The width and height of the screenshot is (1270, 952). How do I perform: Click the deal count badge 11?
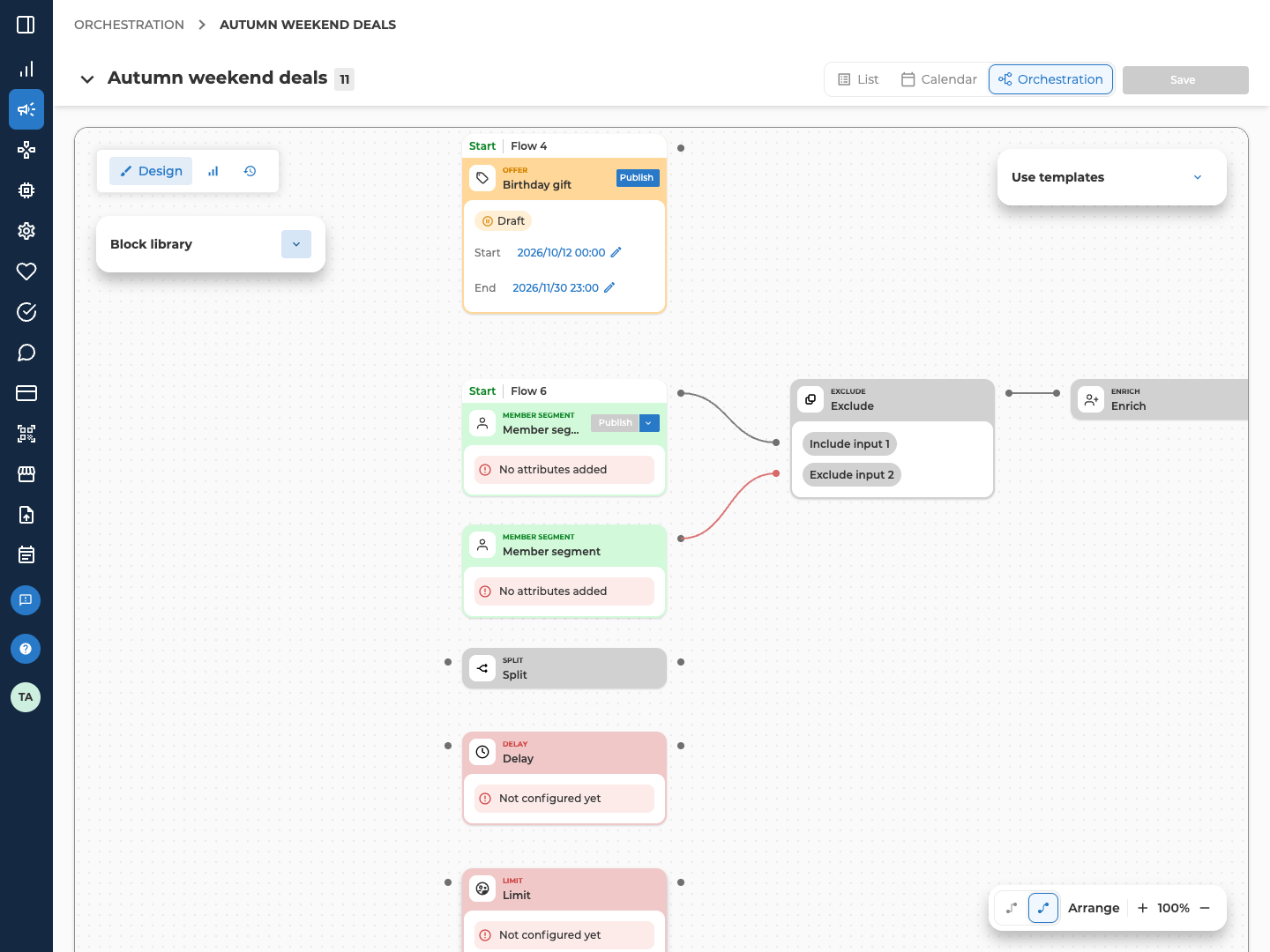tap(344, 79)
